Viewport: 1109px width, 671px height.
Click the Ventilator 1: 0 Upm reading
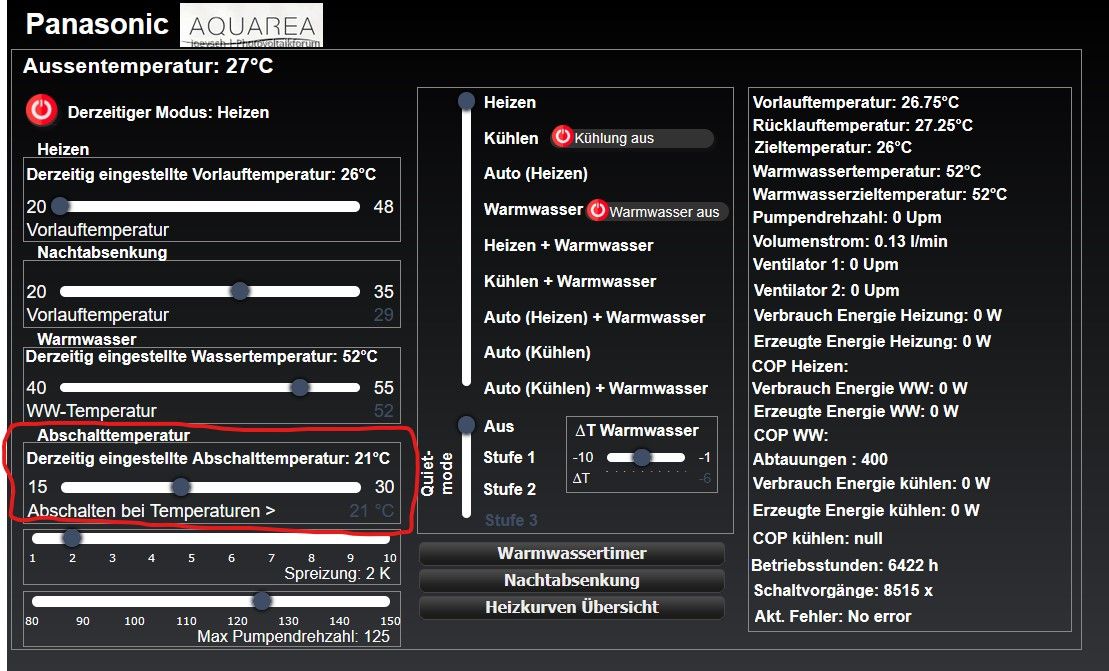(x=825, y=264)
